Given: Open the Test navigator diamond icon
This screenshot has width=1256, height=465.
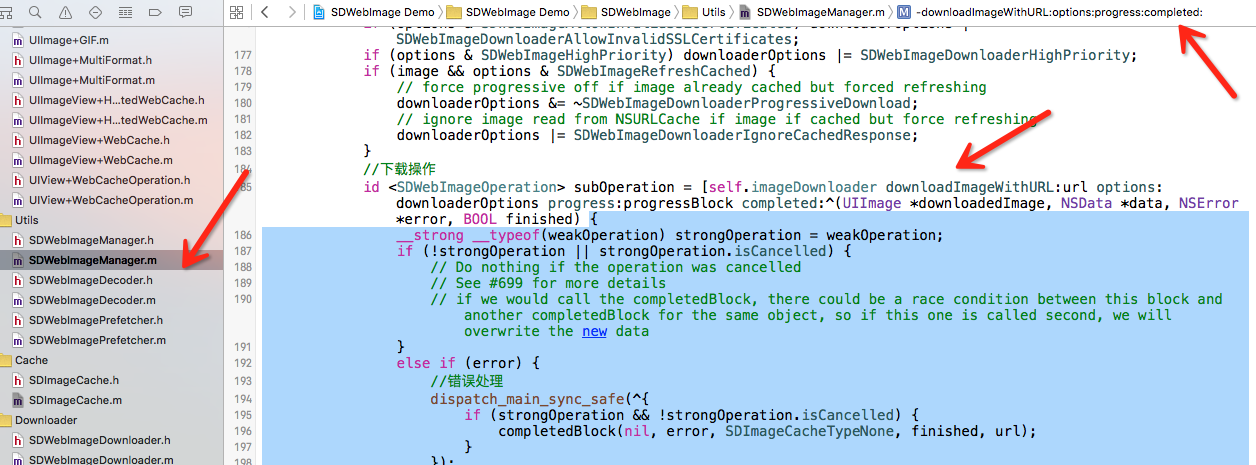Looking at the screenshot, I should [95, 12].
